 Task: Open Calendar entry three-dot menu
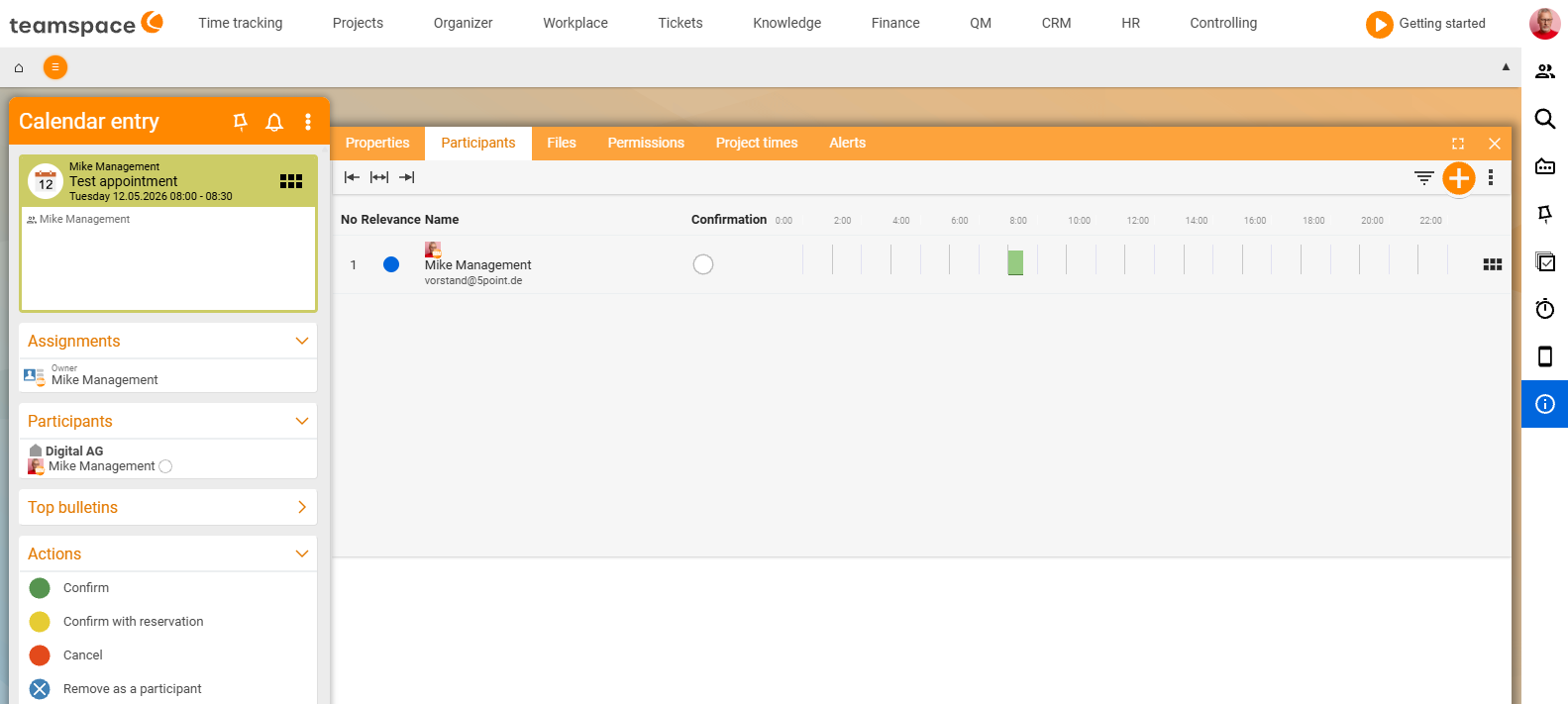point(308,122)
